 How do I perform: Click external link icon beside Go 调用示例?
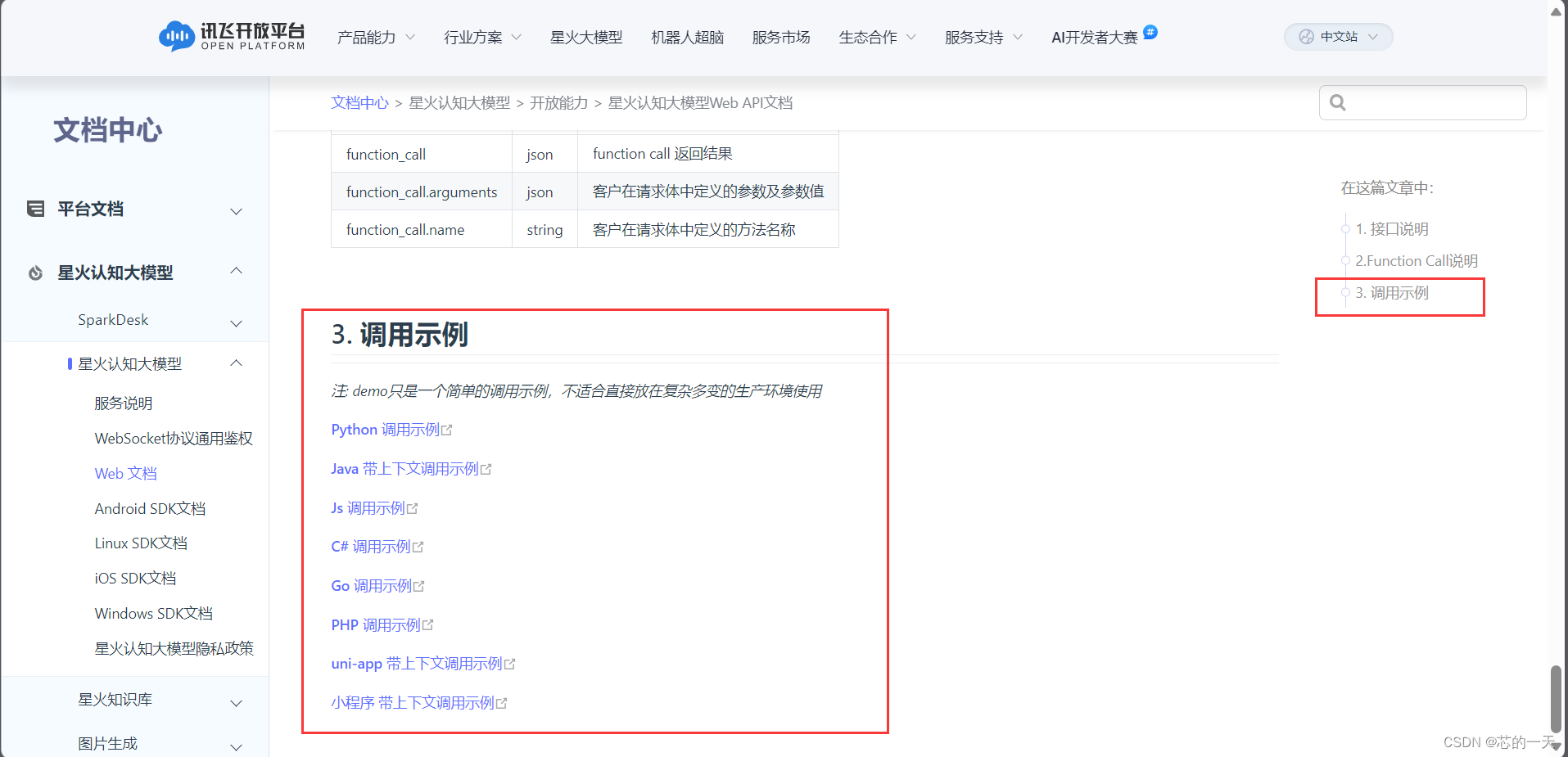(x=418, y=586)
